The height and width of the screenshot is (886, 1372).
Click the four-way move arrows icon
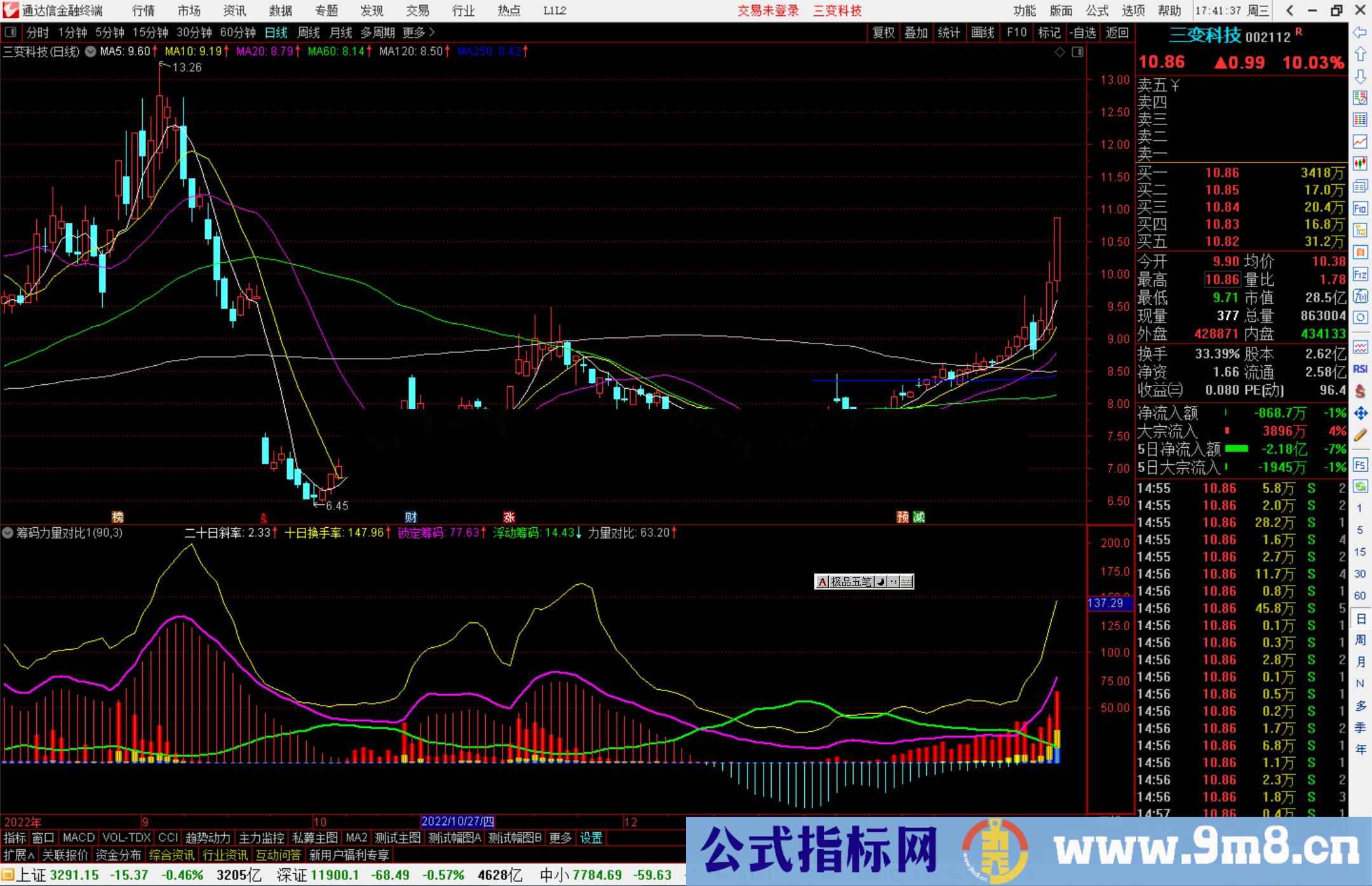pyautogui.click(x=1360, y=413)
